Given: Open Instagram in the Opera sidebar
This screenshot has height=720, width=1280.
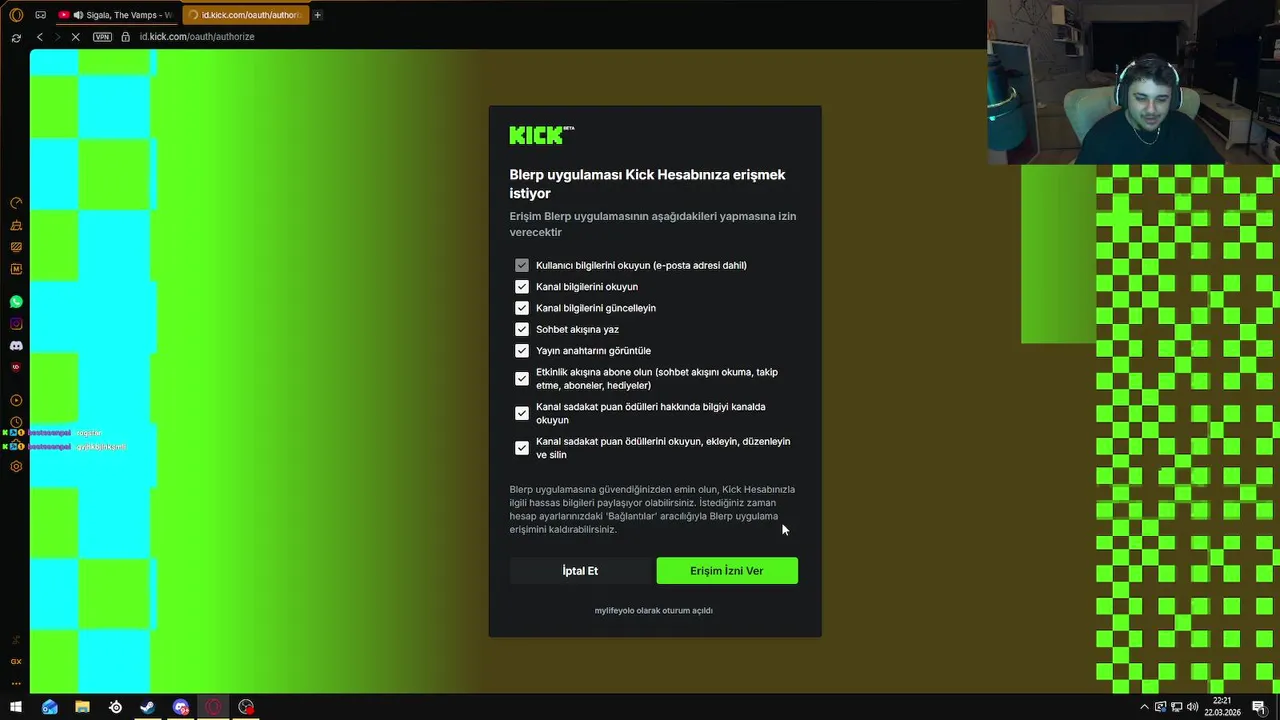Looking at the screenshot, I should [16, 323].
